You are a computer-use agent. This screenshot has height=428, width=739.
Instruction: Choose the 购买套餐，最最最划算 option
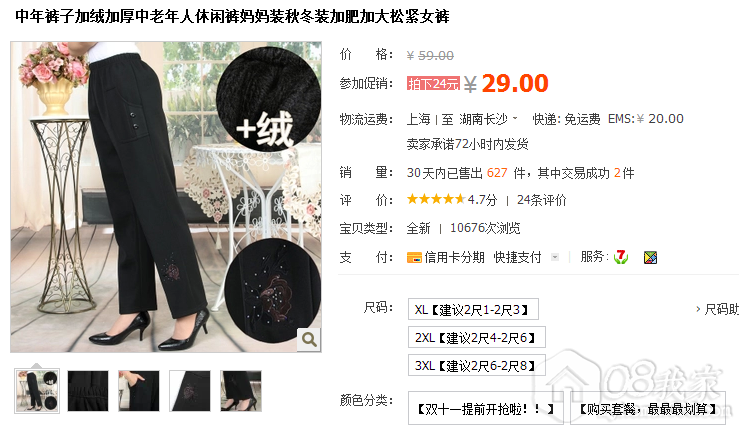648,409
